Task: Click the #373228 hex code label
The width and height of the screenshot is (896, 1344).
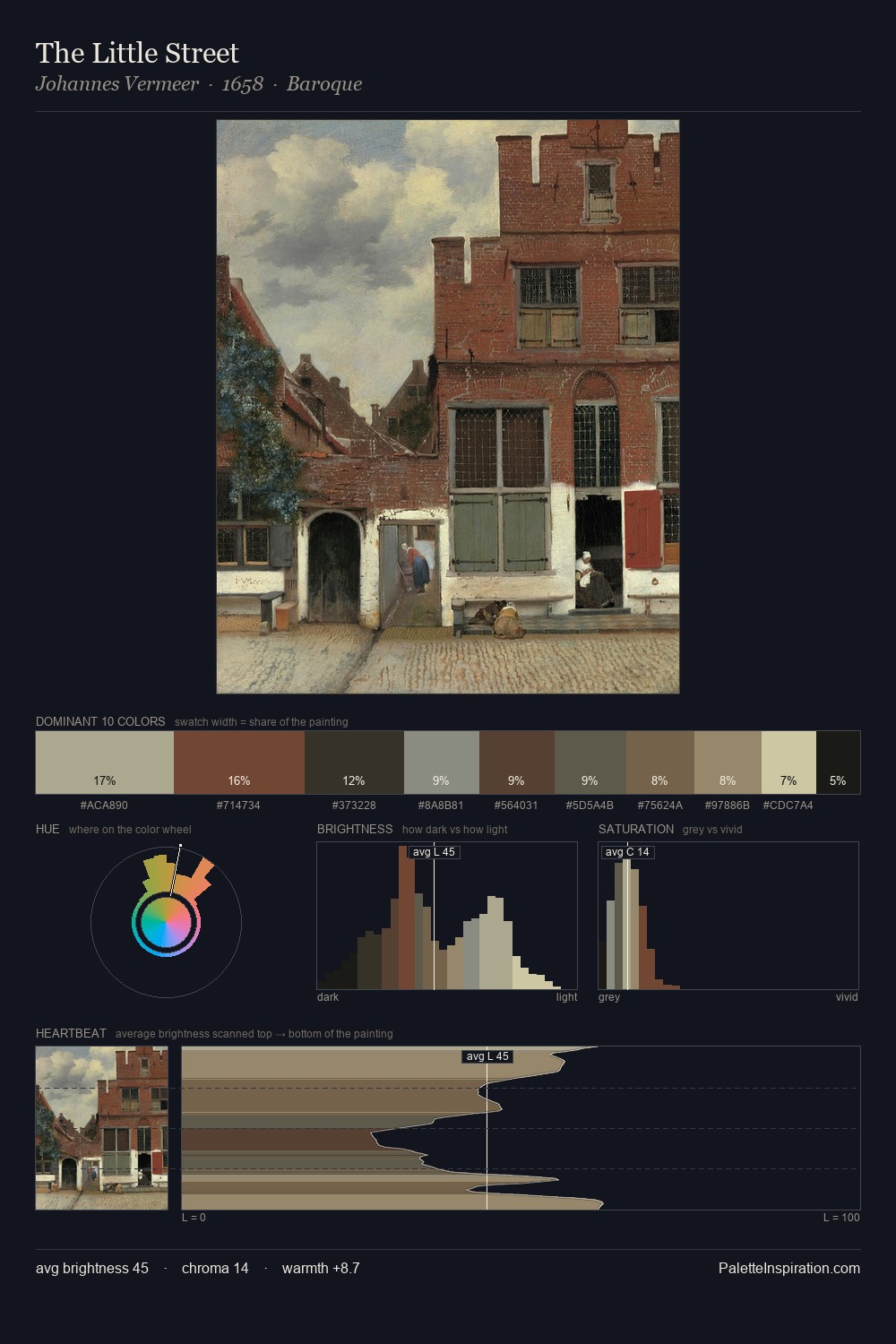Action: pyautogui.click(x=354, y=806)
